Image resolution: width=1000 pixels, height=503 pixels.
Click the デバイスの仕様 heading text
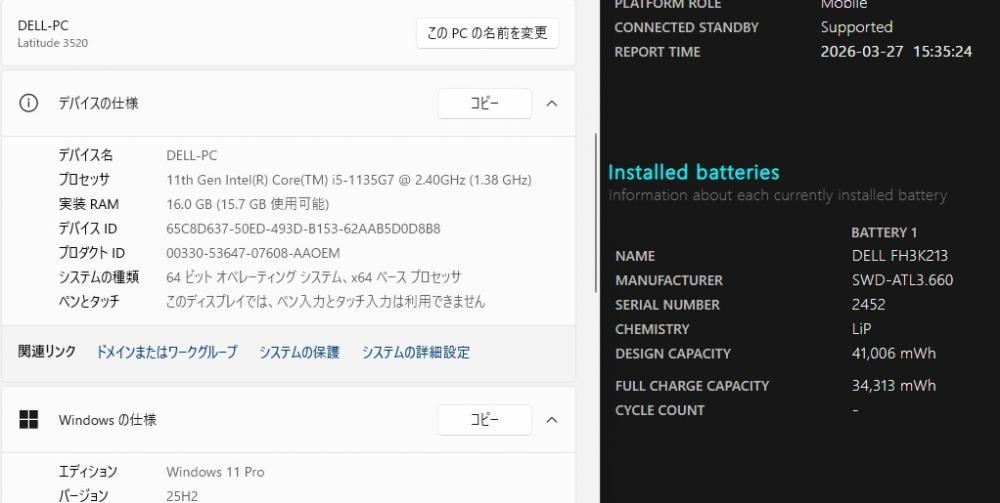tap(98, 103)
